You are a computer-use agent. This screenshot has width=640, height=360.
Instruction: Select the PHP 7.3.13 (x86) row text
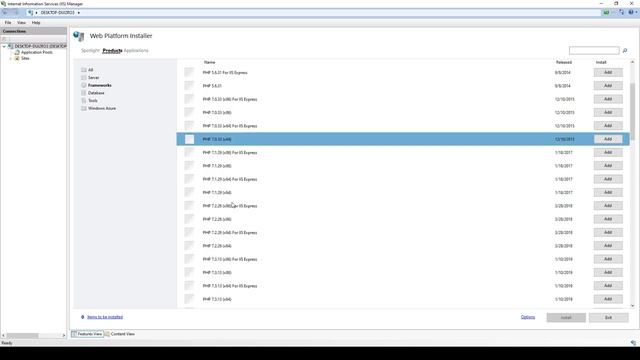click(x=217, y=273)
